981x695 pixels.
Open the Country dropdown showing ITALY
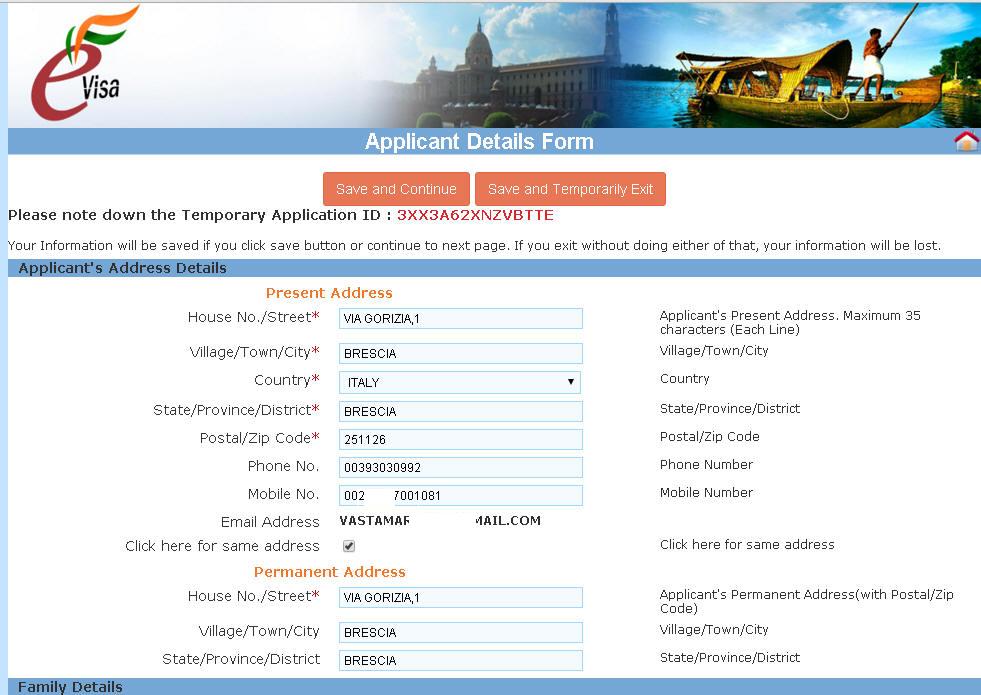pyautogui.click(x=460, y=382)
